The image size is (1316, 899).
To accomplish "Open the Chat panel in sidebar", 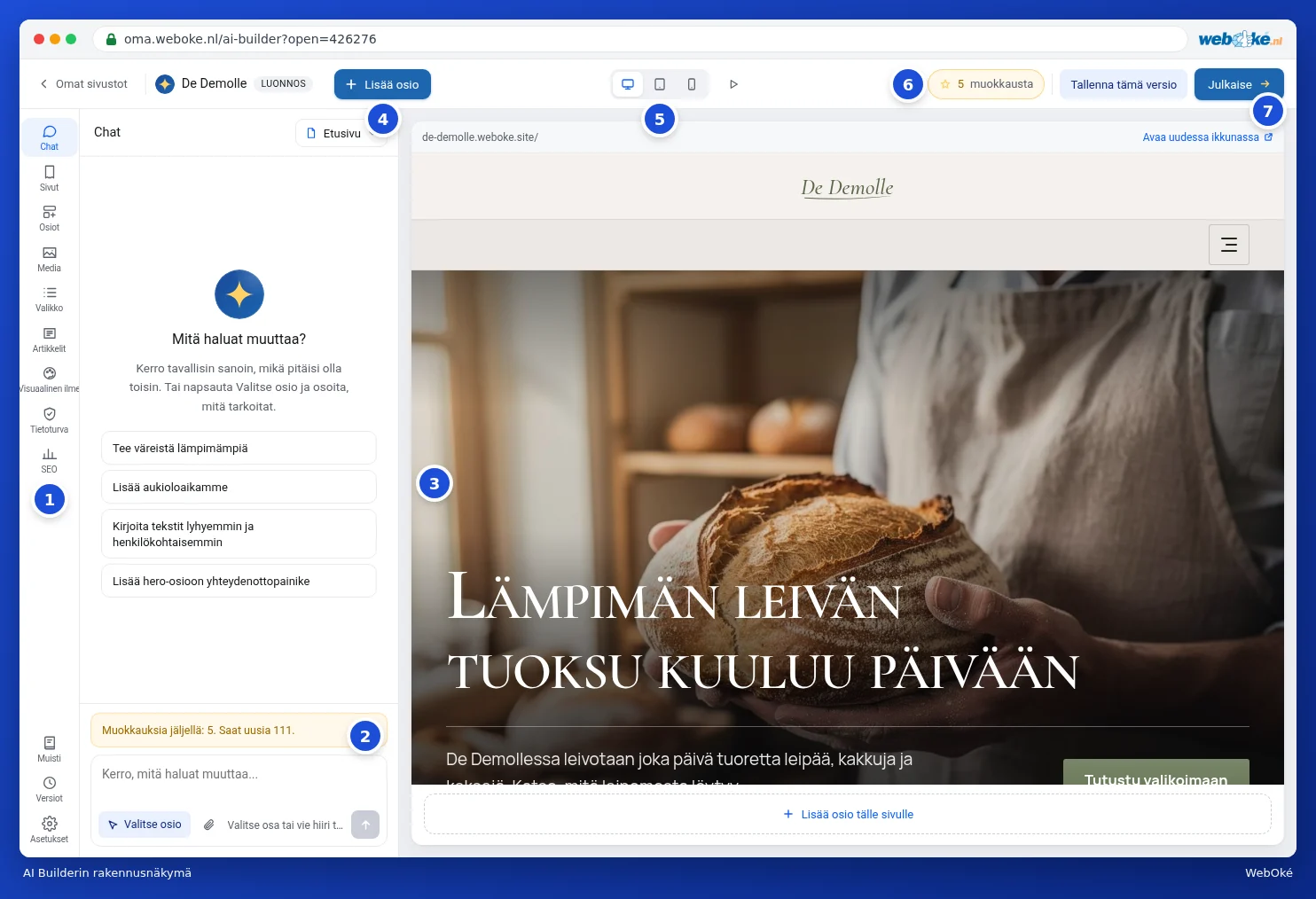I will click(50, 137).
